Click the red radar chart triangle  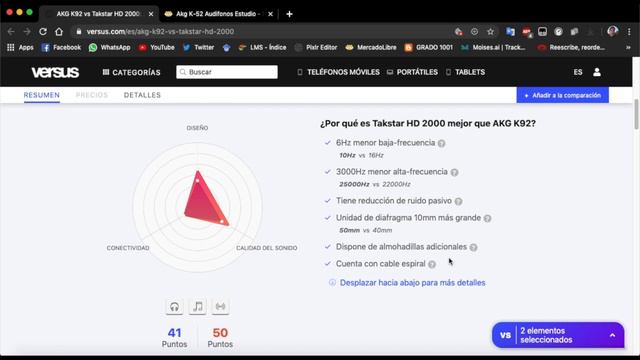pyautogui.click(x=204, y=202)
